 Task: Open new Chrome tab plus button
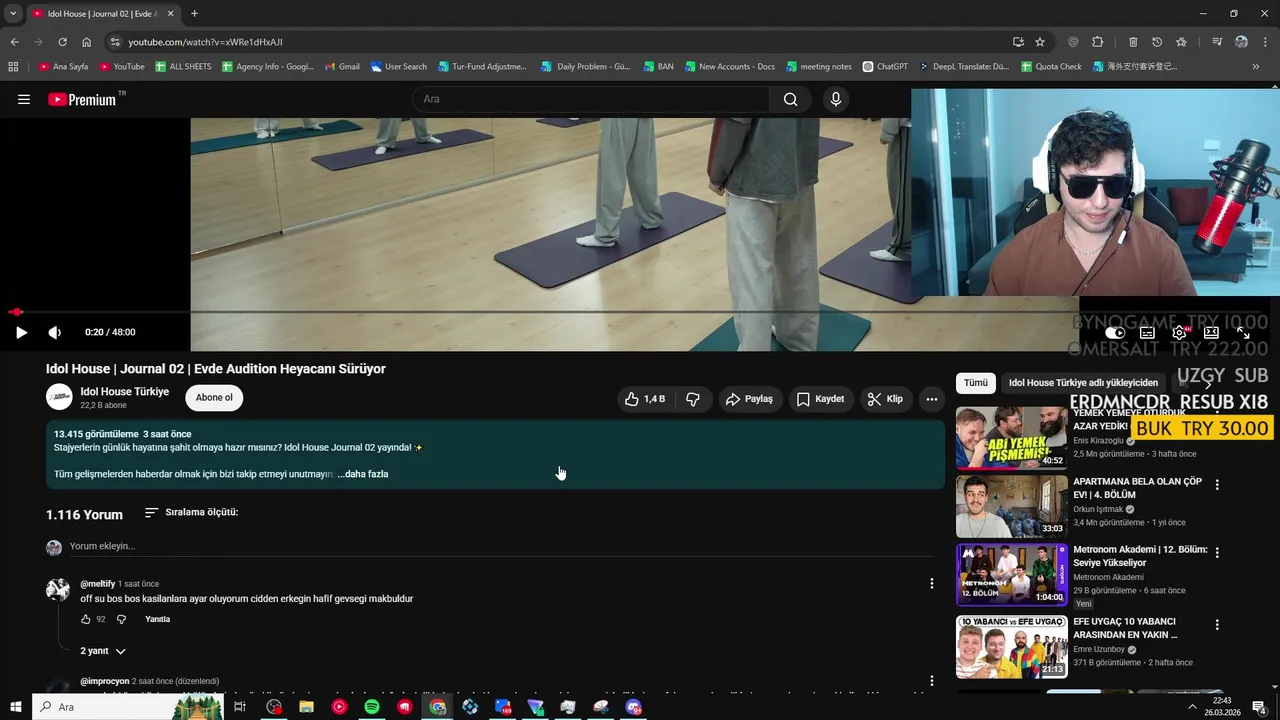(x=194, y=14)
